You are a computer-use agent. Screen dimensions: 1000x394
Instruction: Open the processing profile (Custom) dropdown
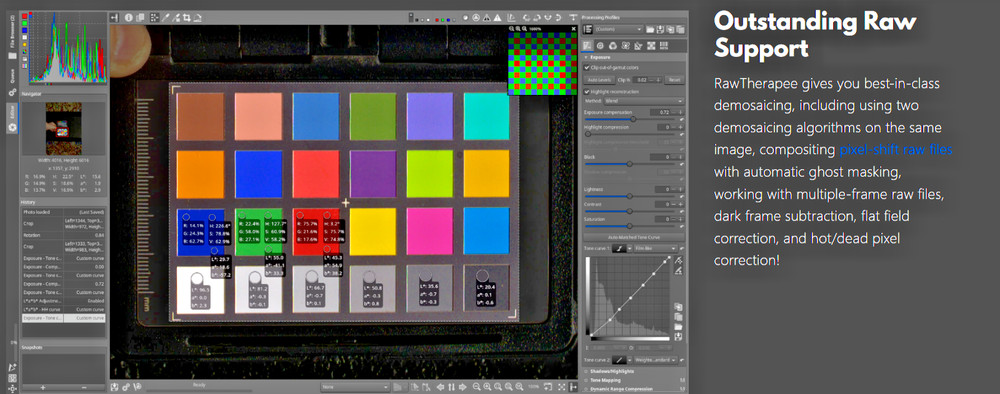point(619,29)
